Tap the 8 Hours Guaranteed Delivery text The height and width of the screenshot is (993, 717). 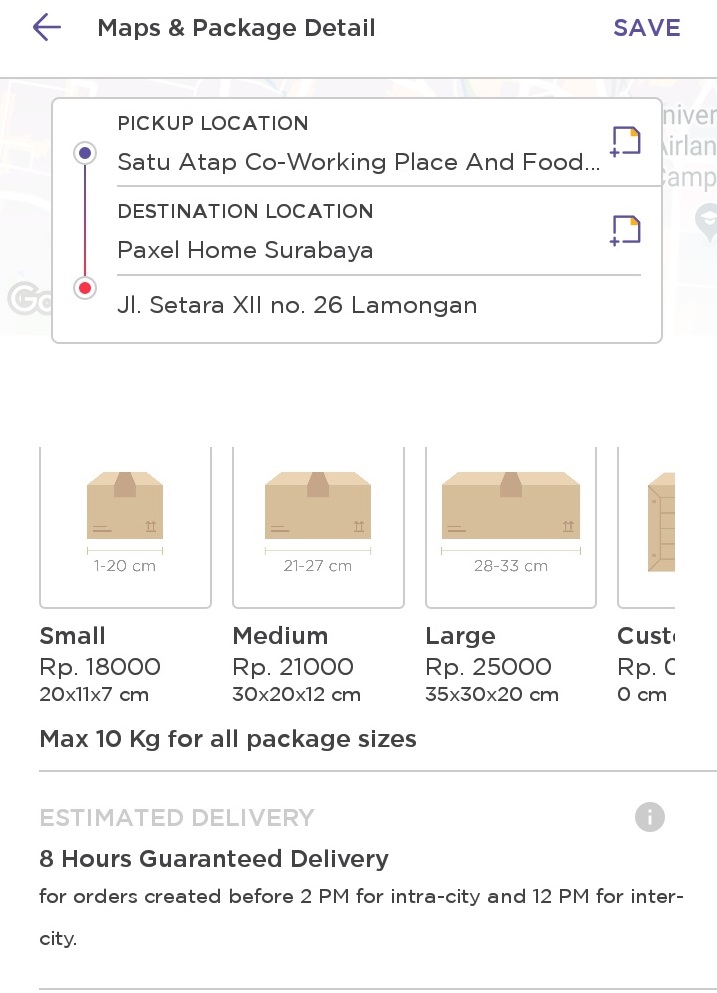click(x=213, y=858)
